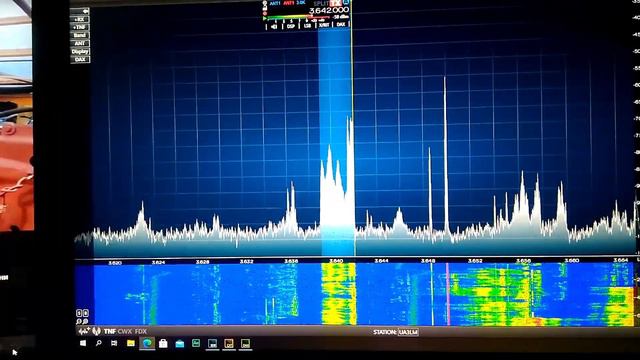This screenshot has width=640, height=360.
Task: Click the B band-zoom button beside the waterfall
Action: click(x=86, y=313)
